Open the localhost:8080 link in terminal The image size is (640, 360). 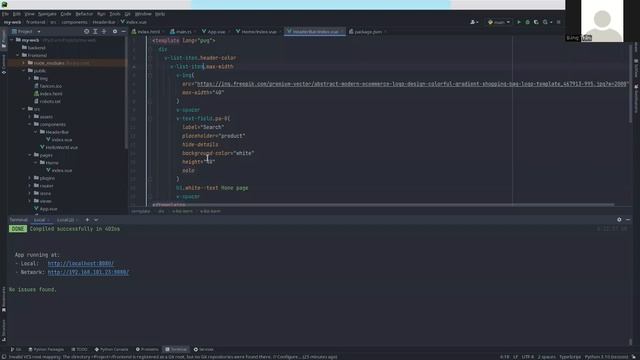(80, 264)
